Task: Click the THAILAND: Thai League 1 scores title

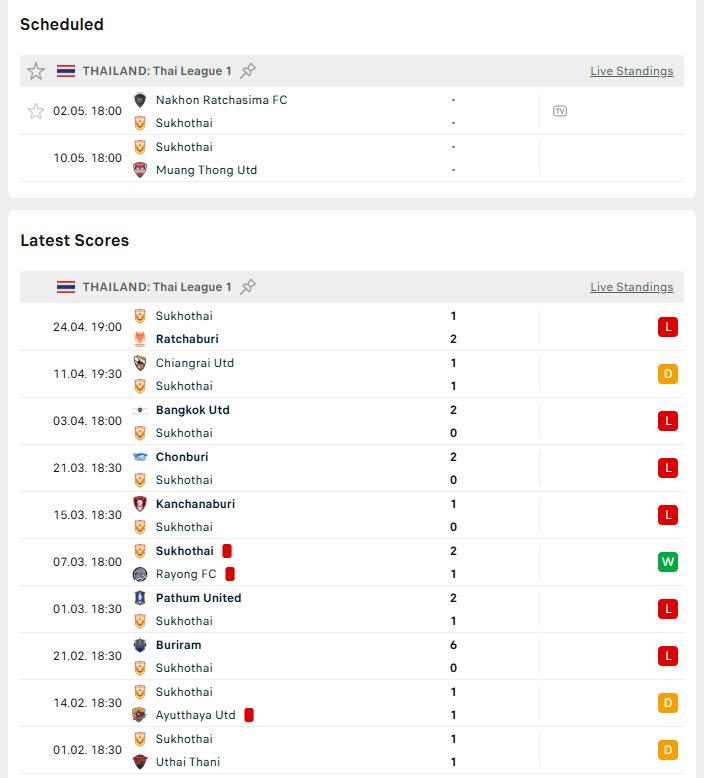Action: (x=157, y=287)
